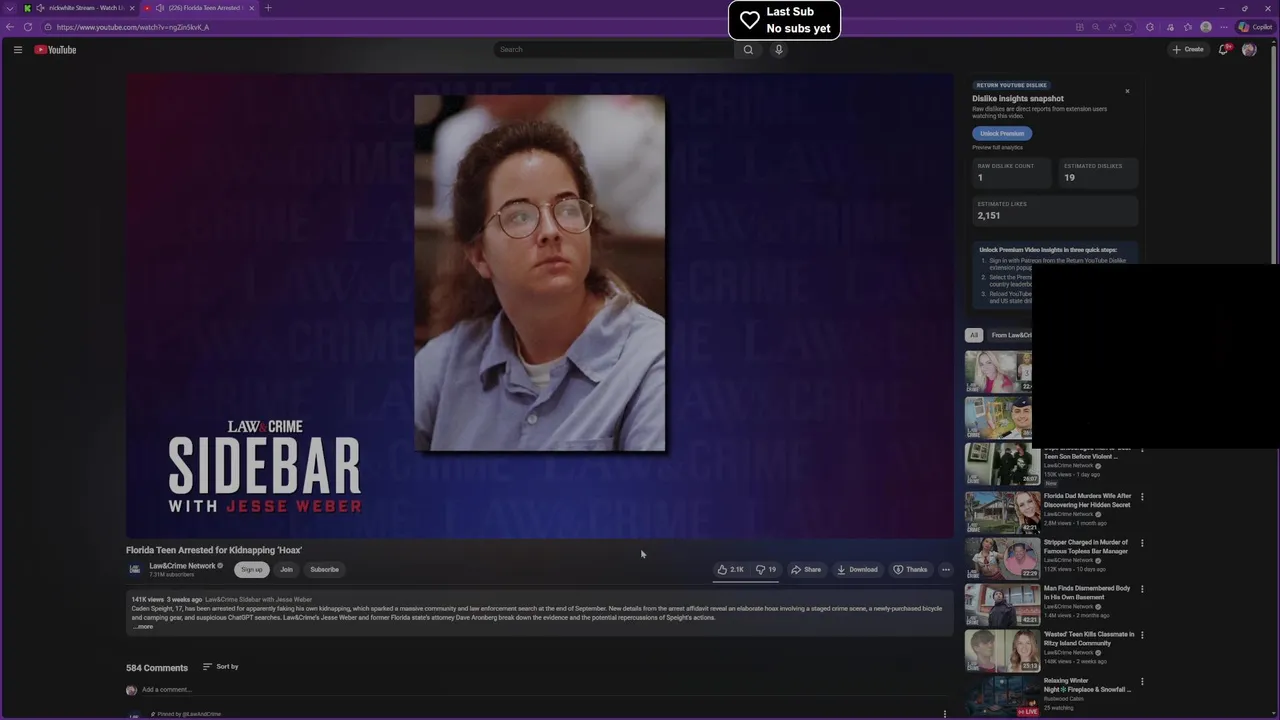The width and height of the screenshot is (1280, 720).
Task: Open the Law&Crime Network channel name link
Action: pyautogui.click(x=182, y=565)
